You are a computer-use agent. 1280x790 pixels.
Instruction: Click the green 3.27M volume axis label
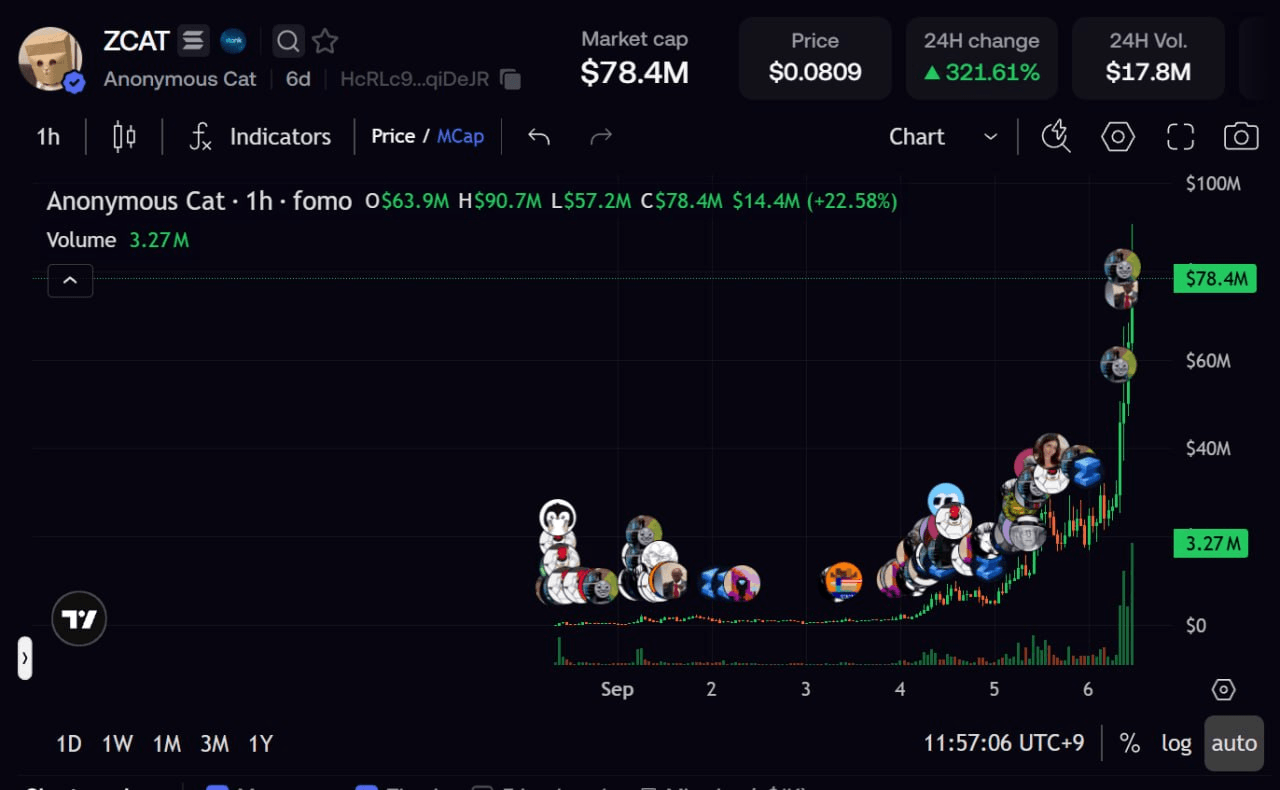pyautogui.click(x=1211, y=543)
